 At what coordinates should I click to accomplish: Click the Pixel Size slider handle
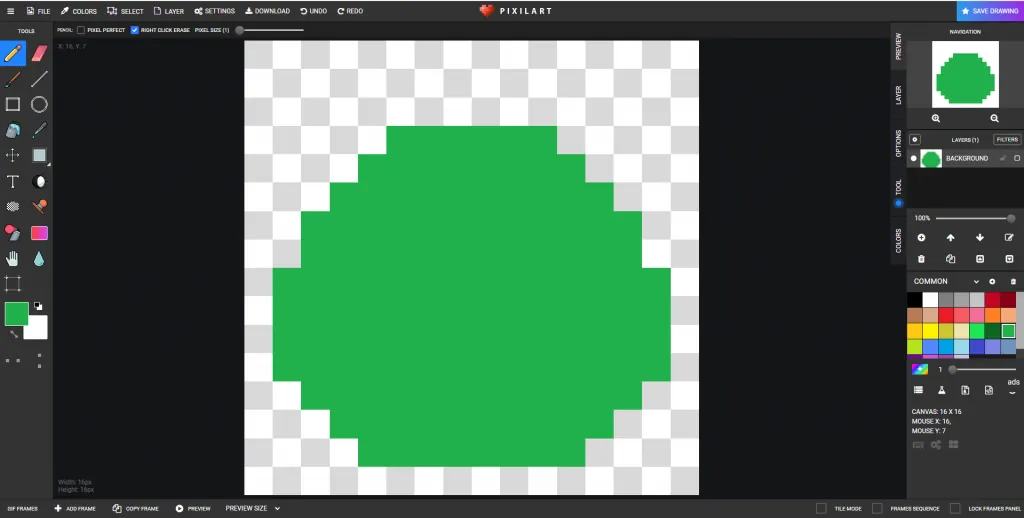240,30
